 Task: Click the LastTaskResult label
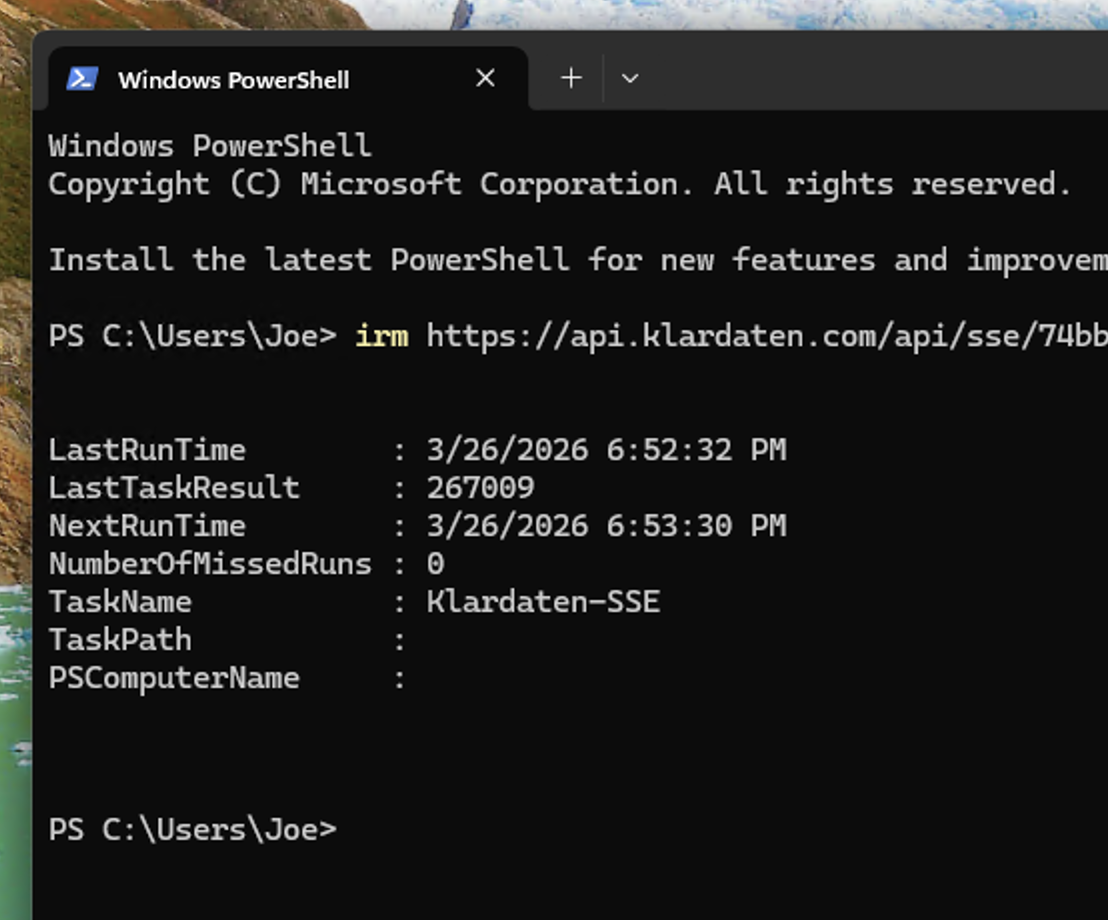[174, 488]
